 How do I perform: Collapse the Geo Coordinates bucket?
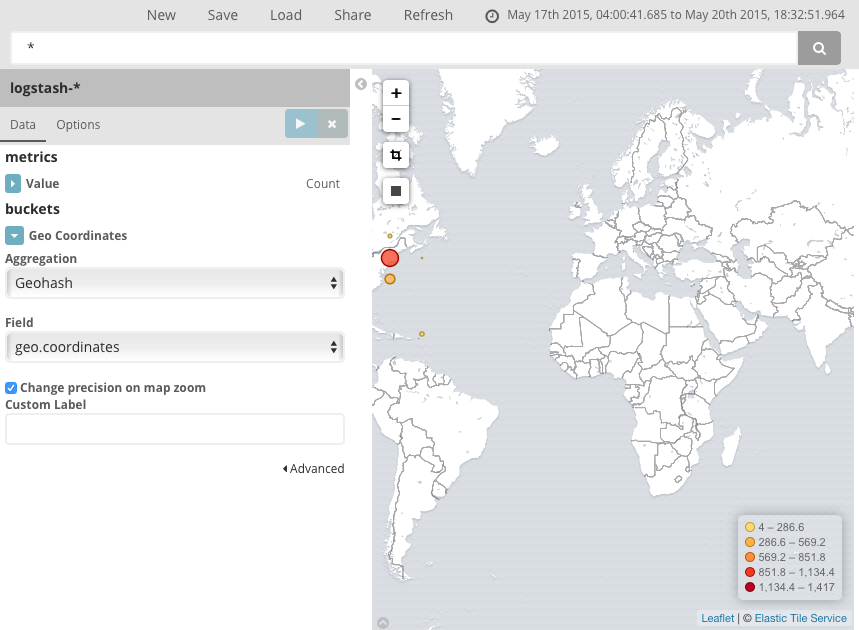pos(14,235)
